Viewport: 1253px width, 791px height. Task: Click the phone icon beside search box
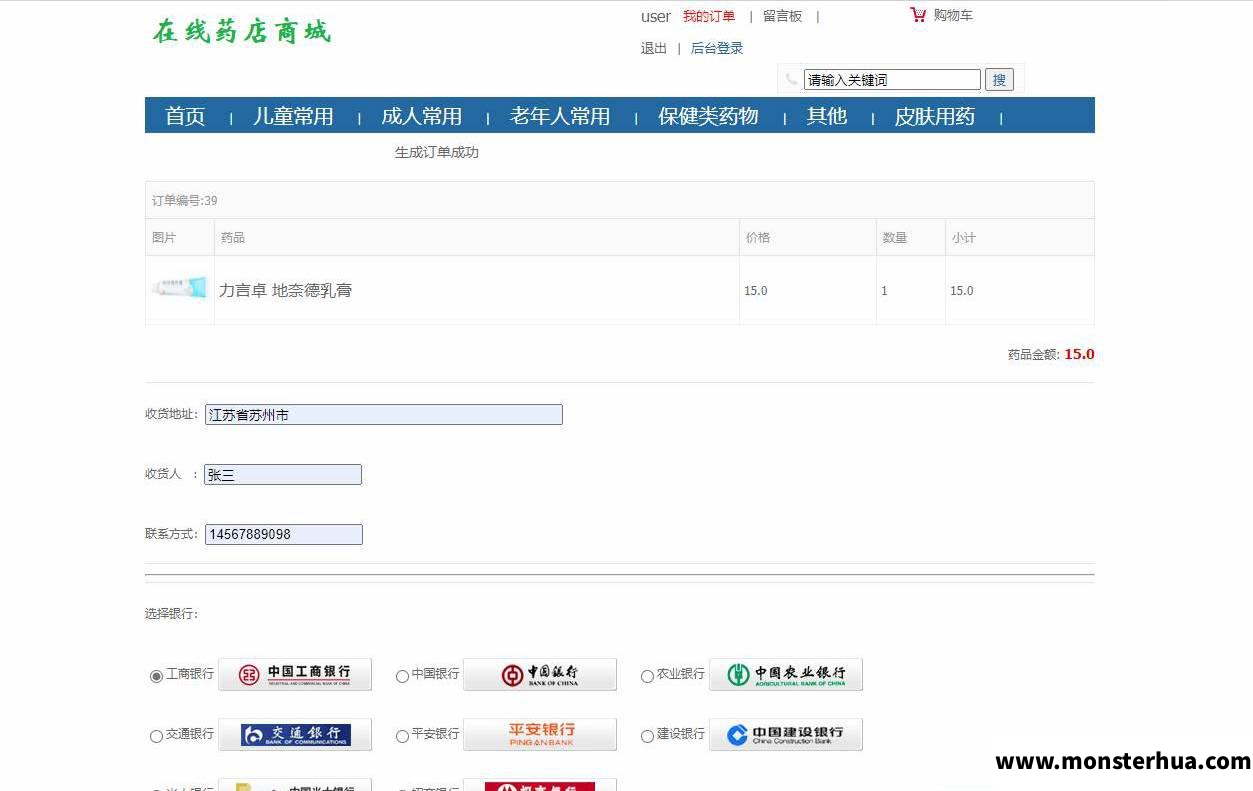pos(792,79)
